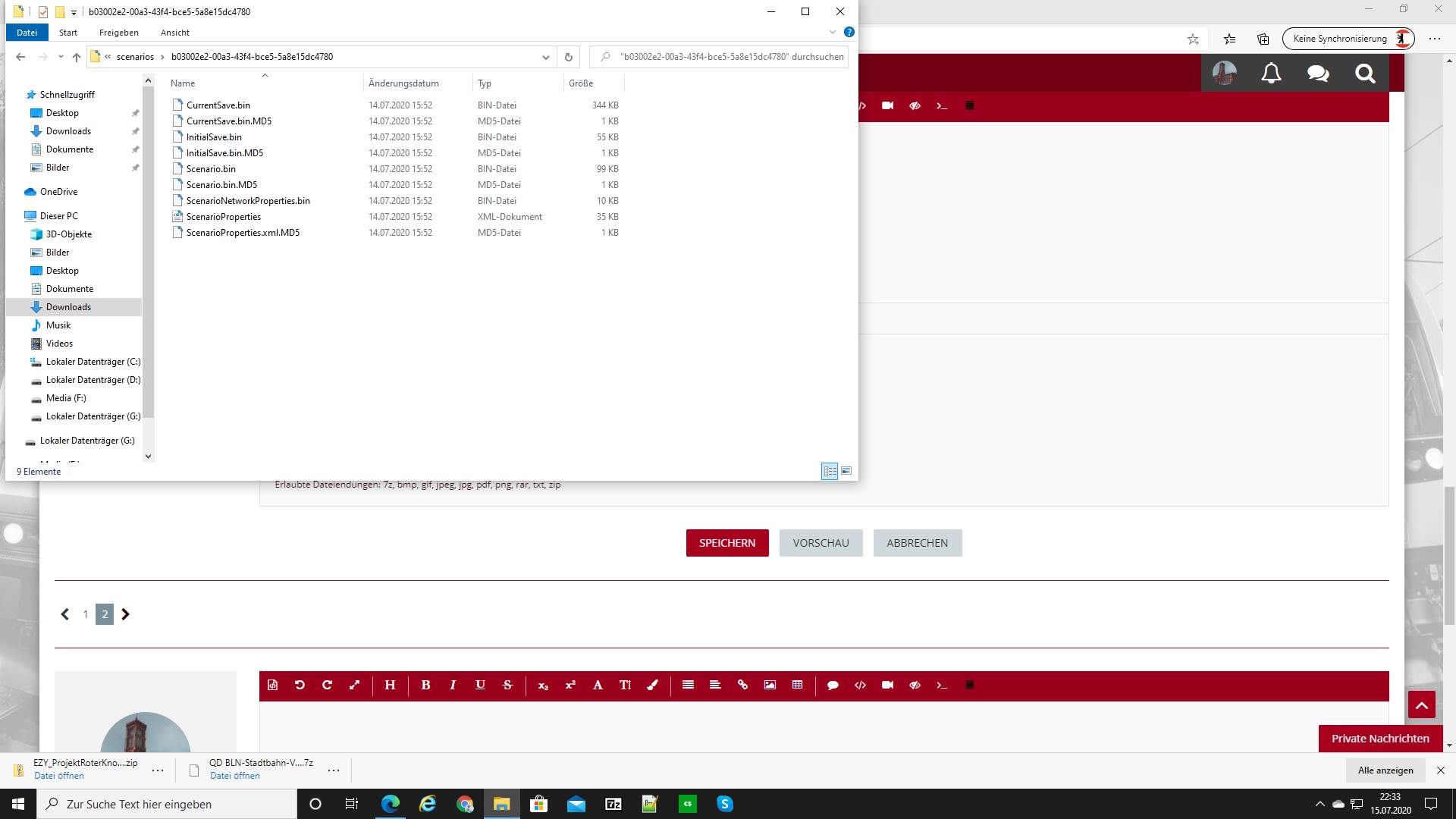Click the SPEICHERN button
This screenshot has height=819, width=1456.
coord(726,543)
